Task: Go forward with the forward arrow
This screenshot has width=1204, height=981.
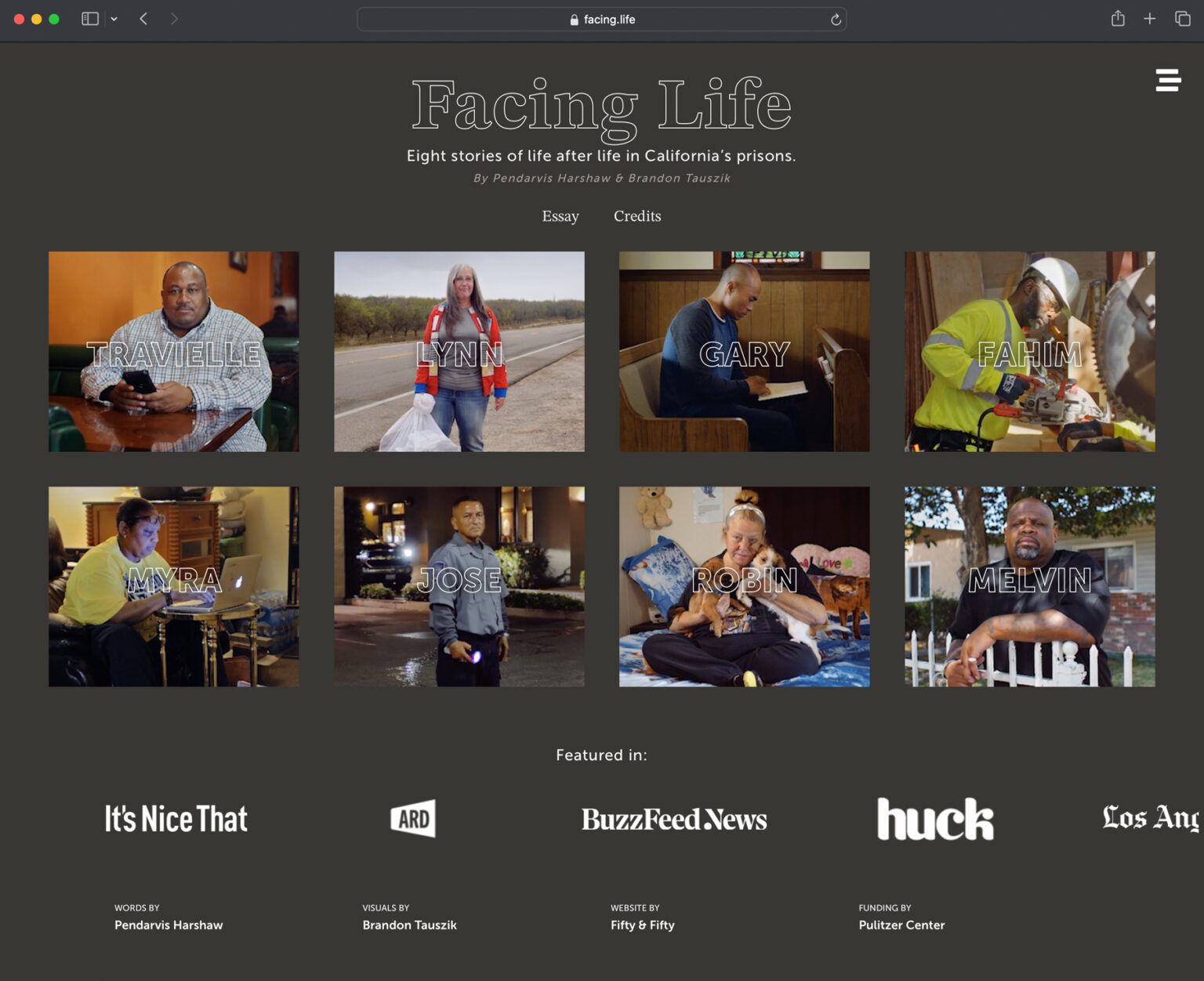Action: coord(174,19)
